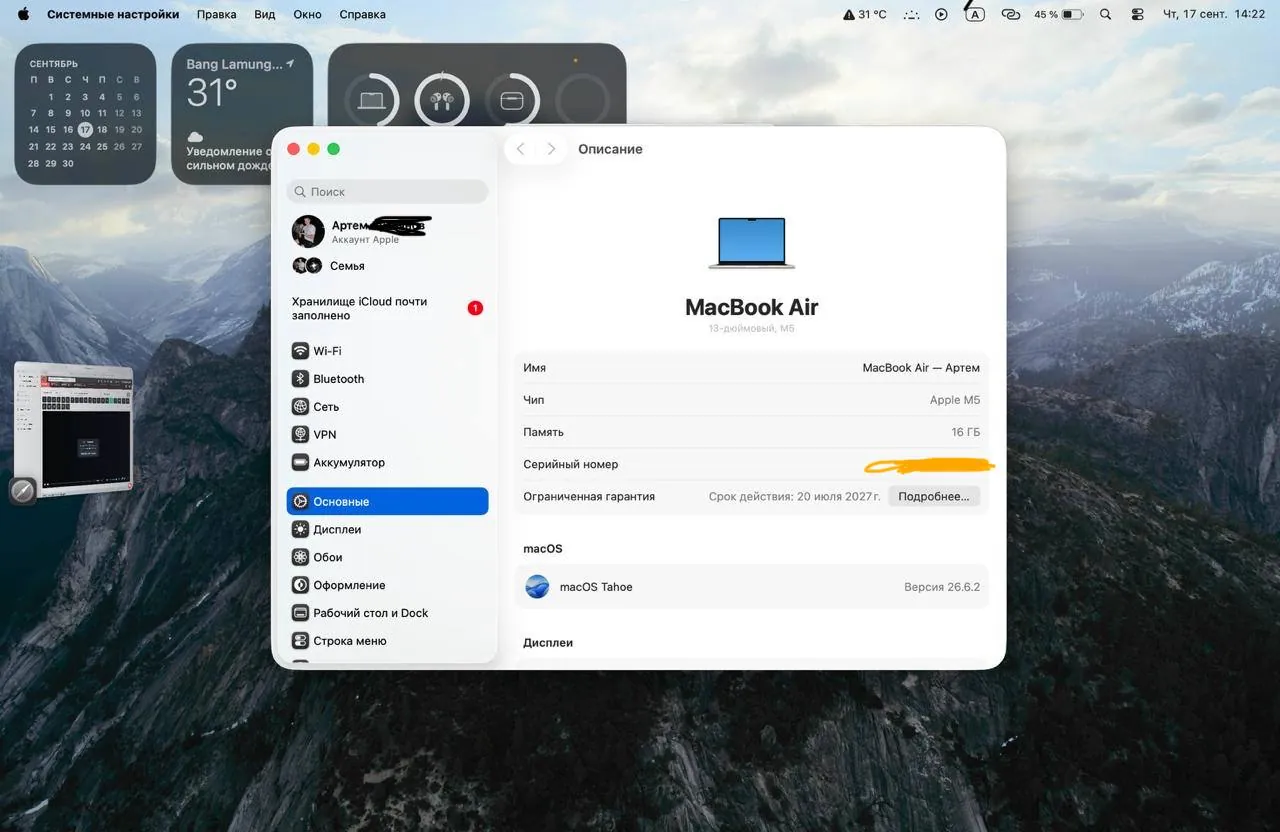The height and width of the screenshot is (832, 1280).
Task: Open Рабочий стол и Dock settings
Action: [x=388, y=613]
